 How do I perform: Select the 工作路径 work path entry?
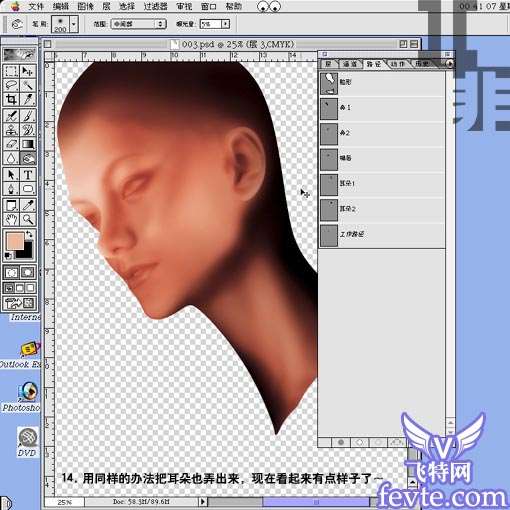click(382, 234)
